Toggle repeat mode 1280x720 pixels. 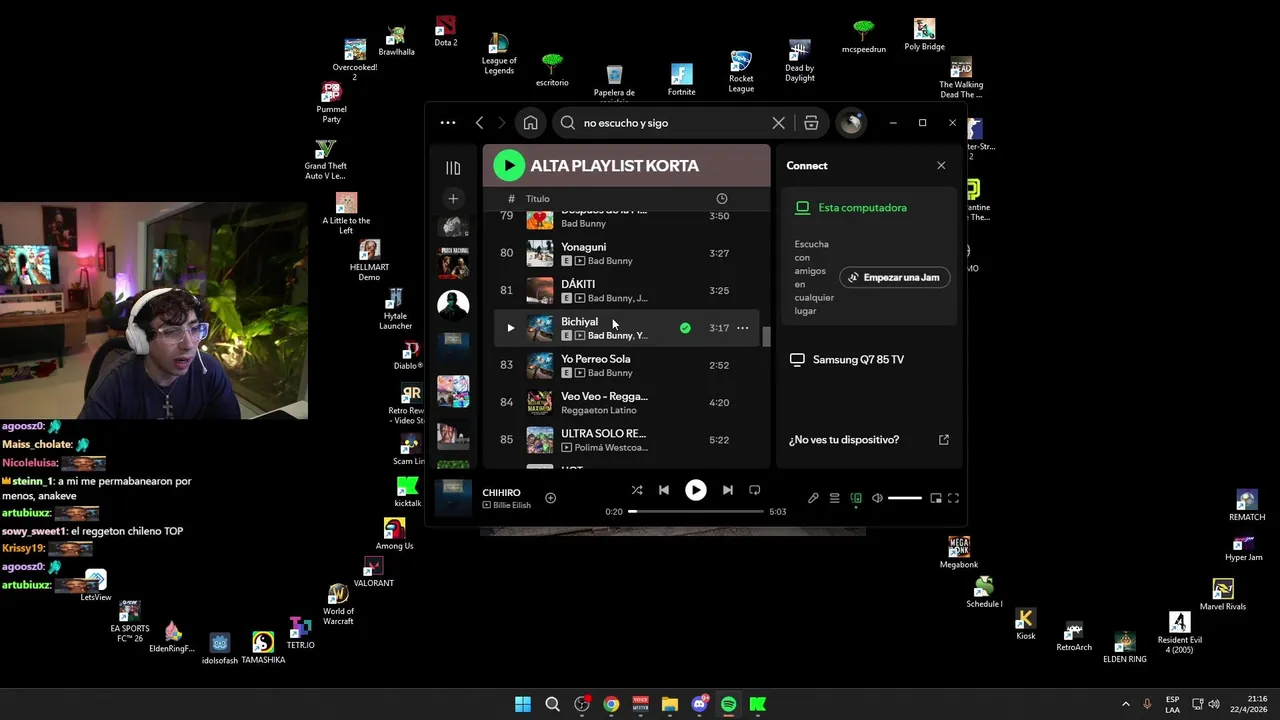point(755,490)
